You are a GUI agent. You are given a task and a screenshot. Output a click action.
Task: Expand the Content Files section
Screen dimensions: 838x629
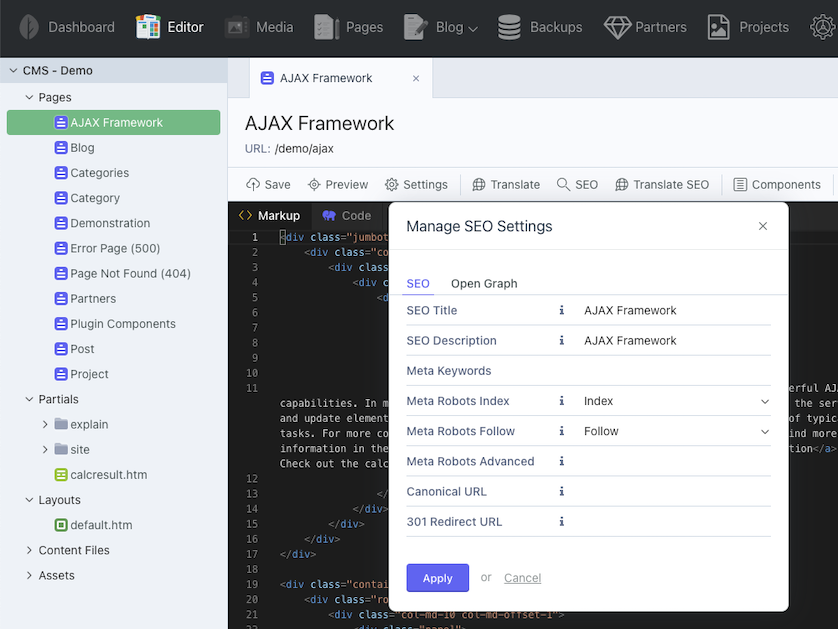29,550
